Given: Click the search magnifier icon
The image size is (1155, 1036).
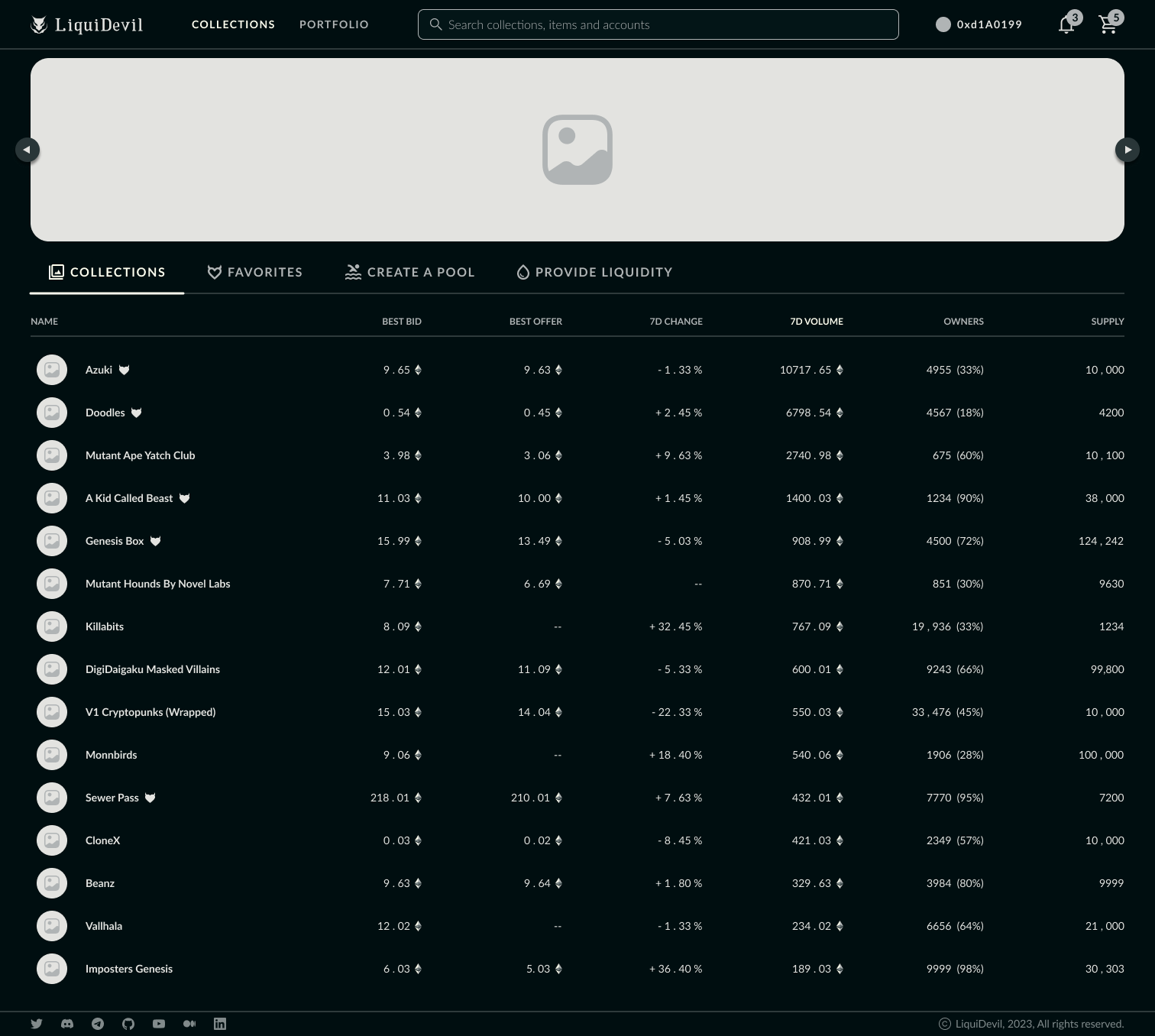Looking at the screenshot, I should point(435,24).
